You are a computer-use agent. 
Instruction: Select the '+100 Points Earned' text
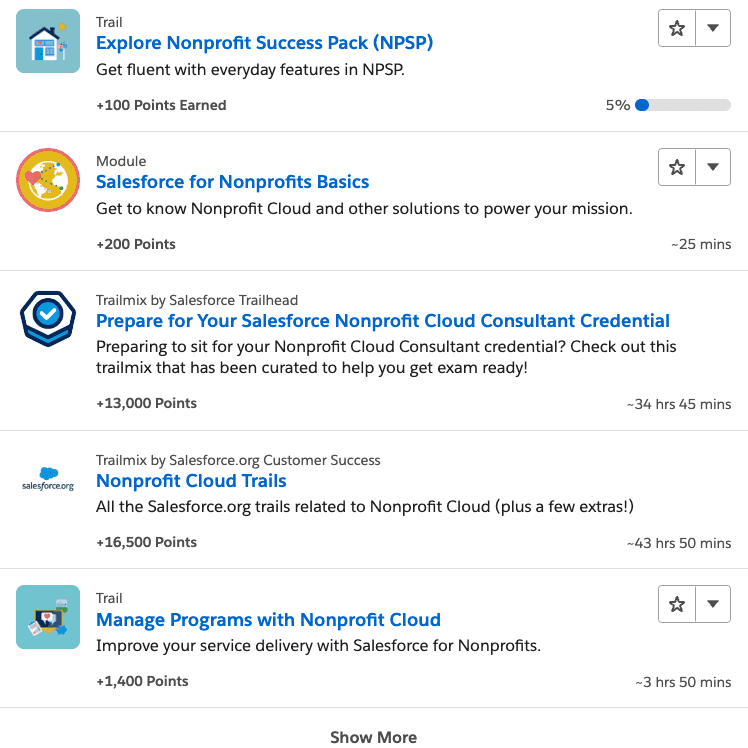(x=161, y=105)
